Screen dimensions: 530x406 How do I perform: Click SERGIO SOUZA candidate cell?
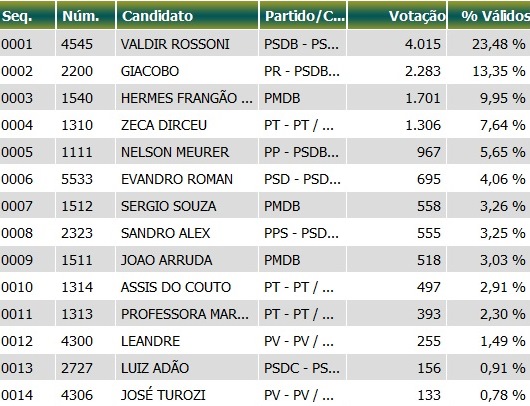pos(187,206)
